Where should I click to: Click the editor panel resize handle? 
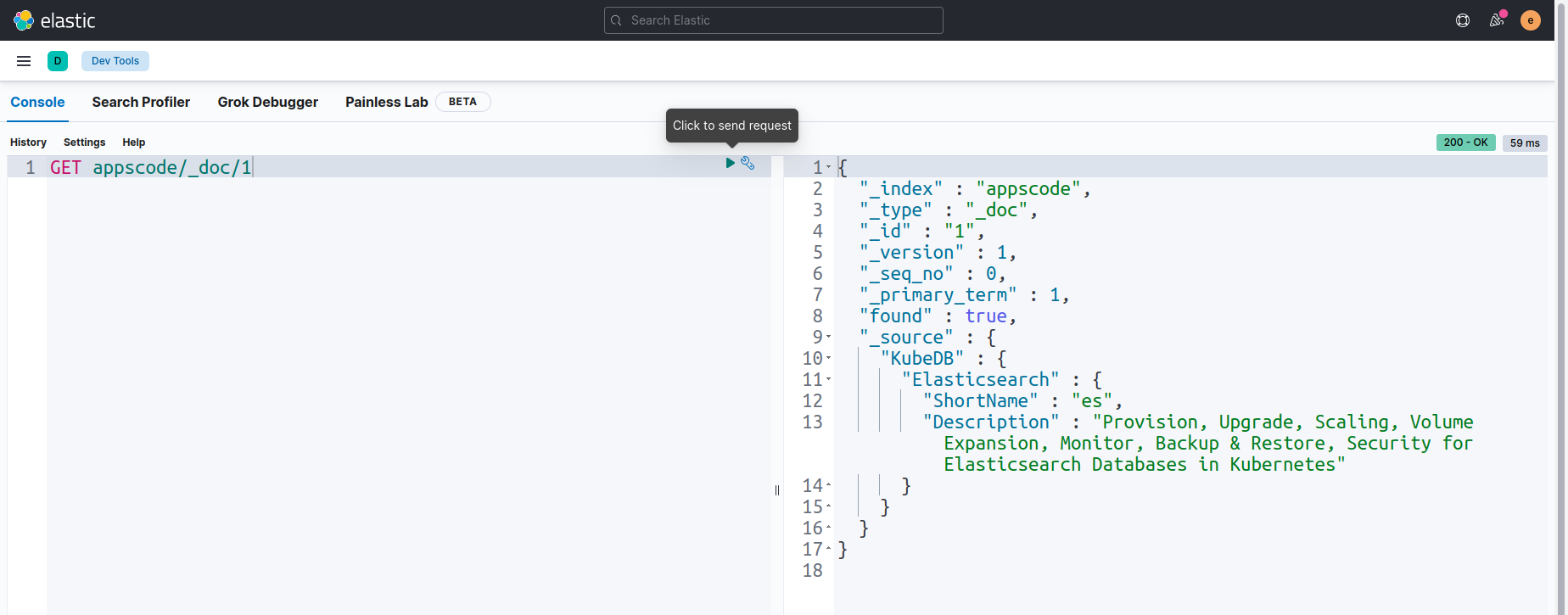777,490
